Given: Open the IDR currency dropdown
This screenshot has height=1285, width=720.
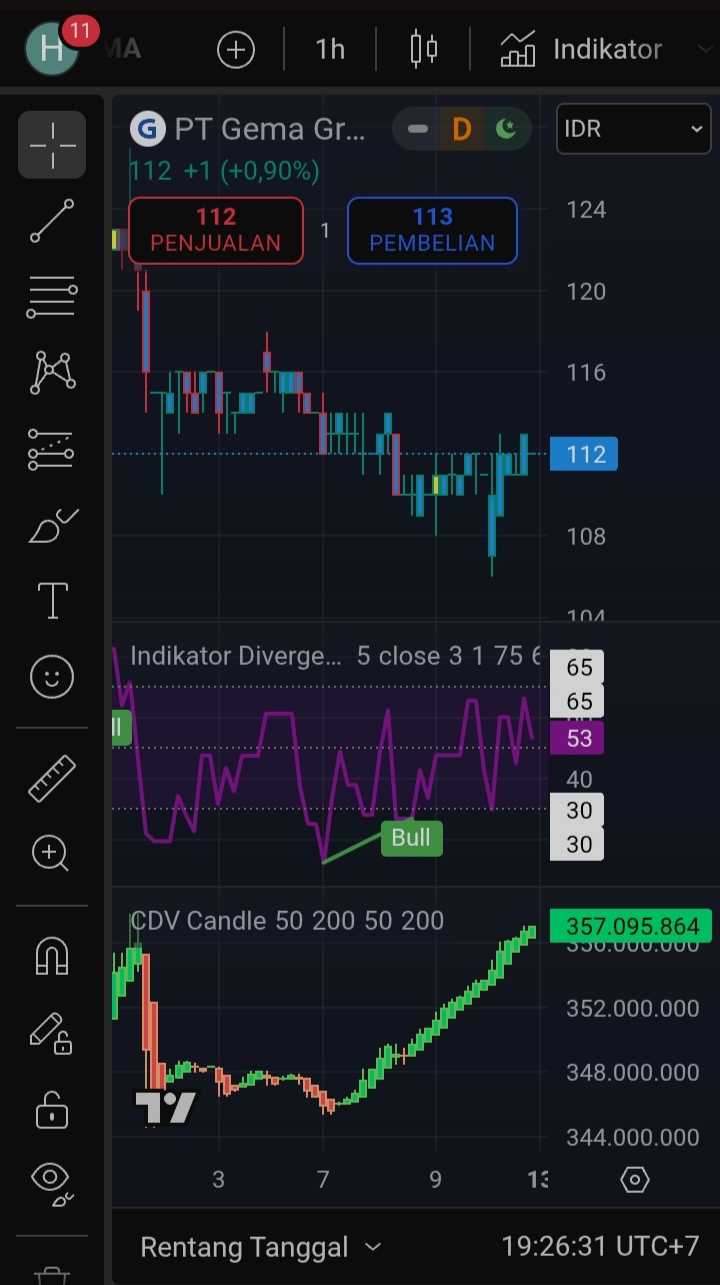Looking at the screenshot, I should 633,129.
